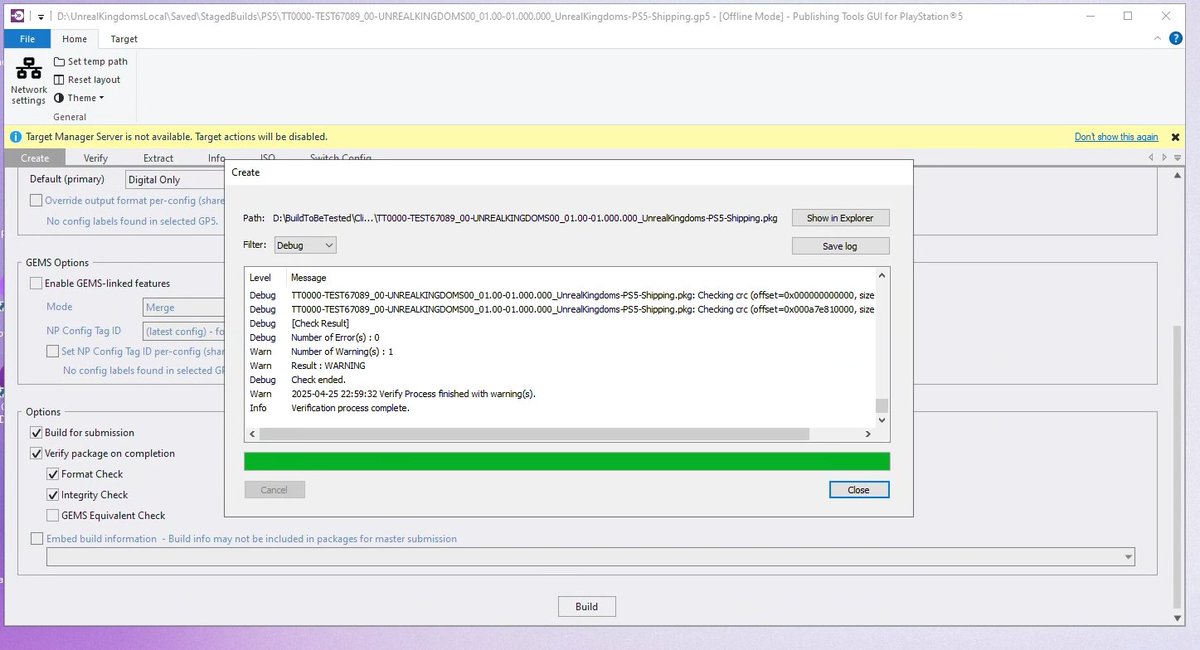
Task: Click the Build button
Action: 587,606
